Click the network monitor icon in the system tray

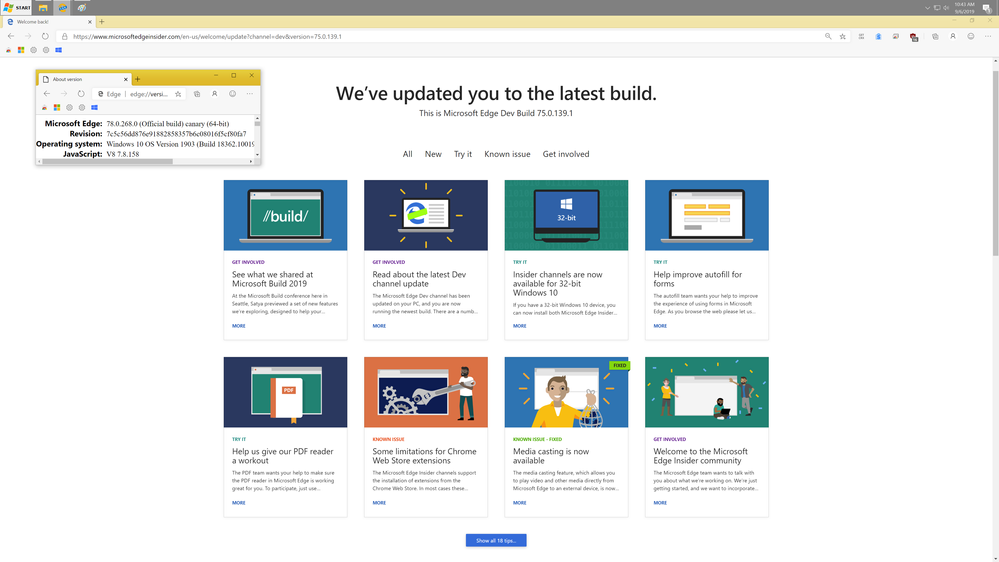[x=937, y=8]
